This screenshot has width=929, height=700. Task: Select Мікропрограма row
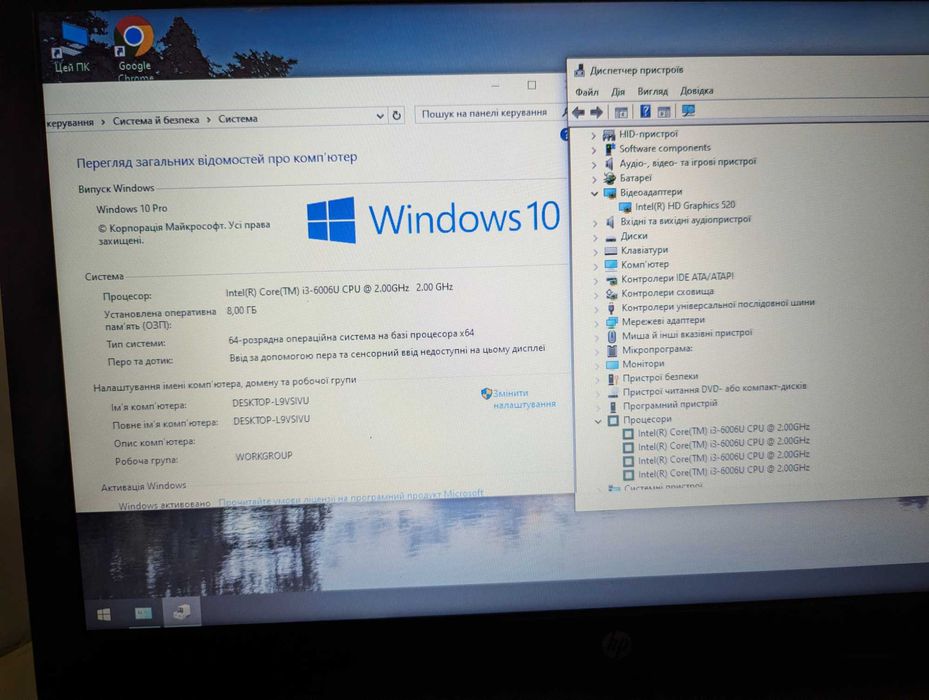(x=657, y=349)
